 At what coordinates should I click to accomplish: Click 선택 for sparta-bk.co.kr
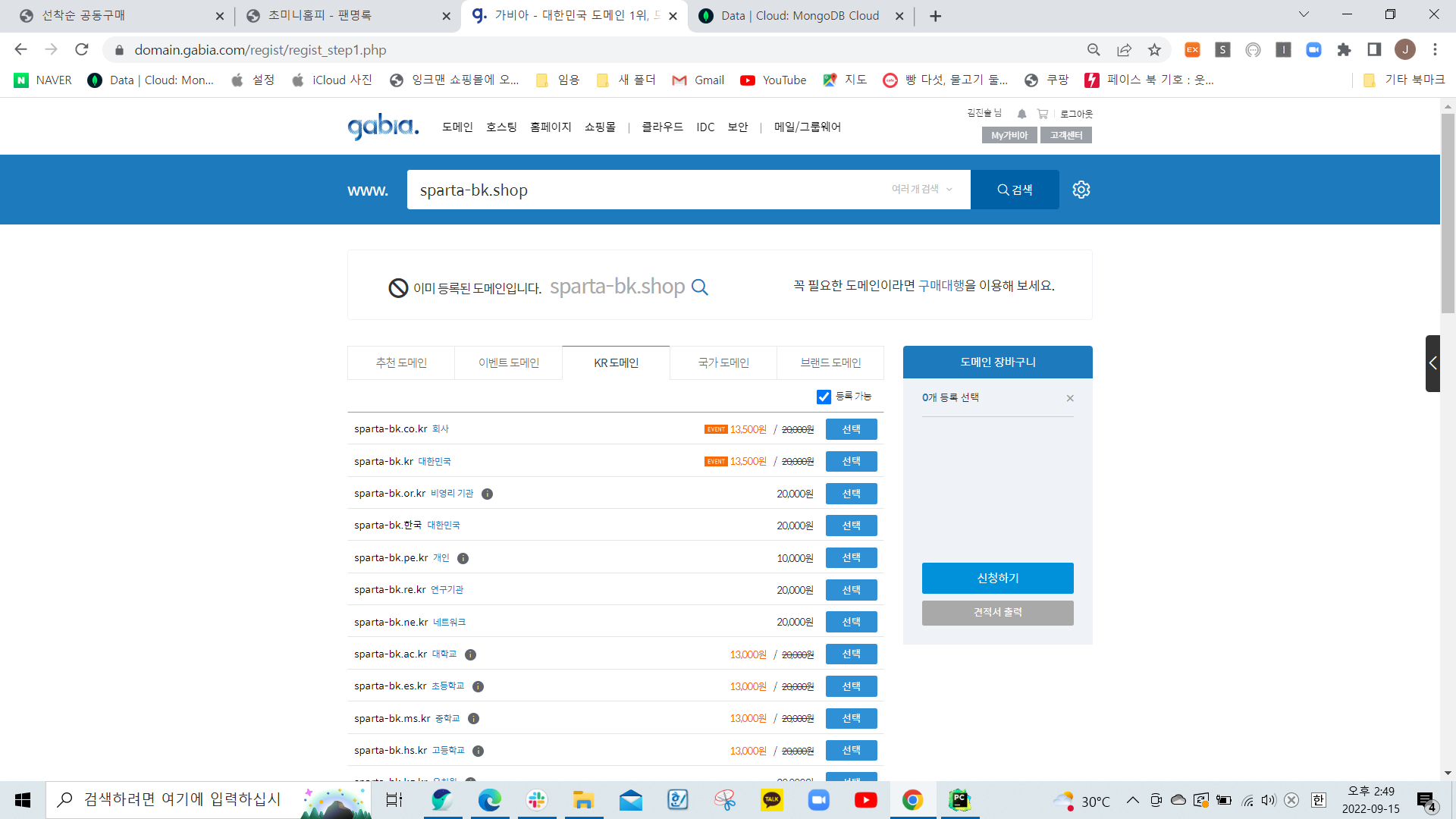[x=852, y=430]
